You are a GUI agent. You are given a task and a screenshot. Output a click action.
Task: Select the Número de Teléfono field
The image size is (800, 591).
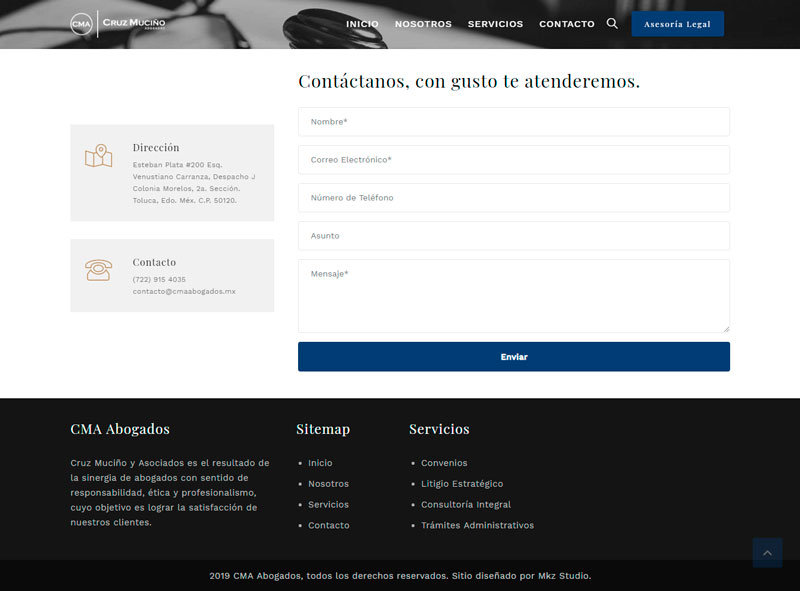(513, 198)
